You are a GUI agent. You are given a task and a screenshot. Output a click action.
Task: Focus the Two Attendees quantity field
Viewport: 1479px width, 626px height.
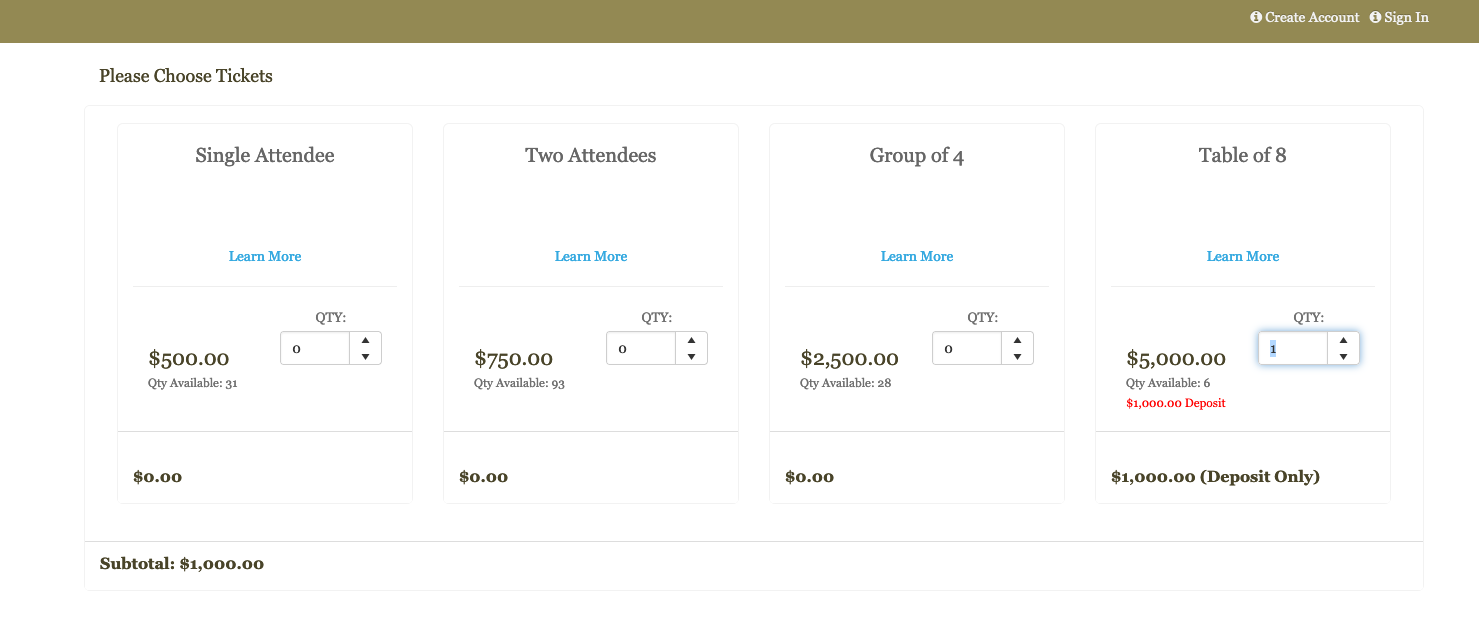click(x=641, y=348)
